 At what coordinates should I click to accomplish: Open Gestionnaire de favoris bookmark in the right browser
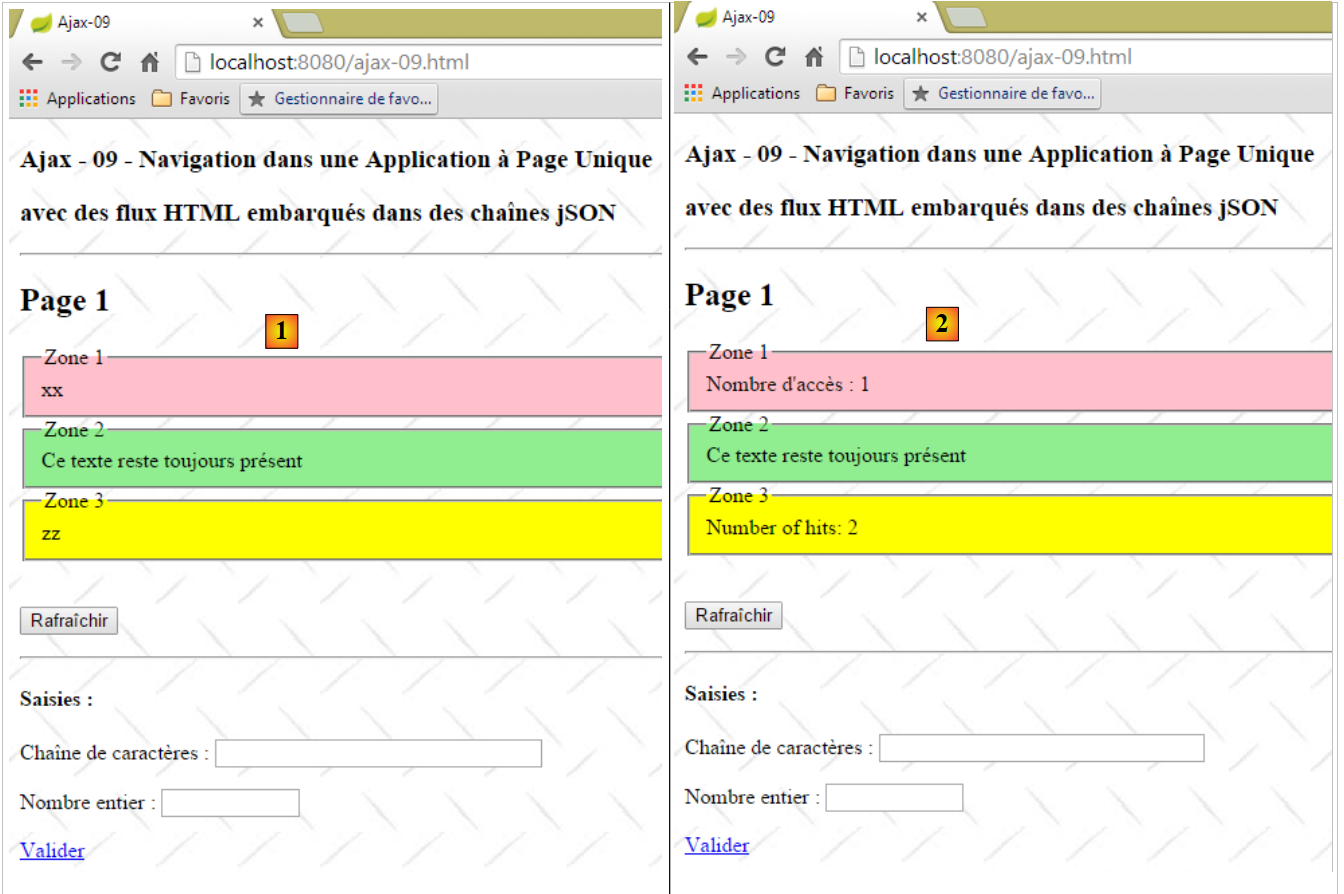pyautogui.click(x=1003, y=93)
